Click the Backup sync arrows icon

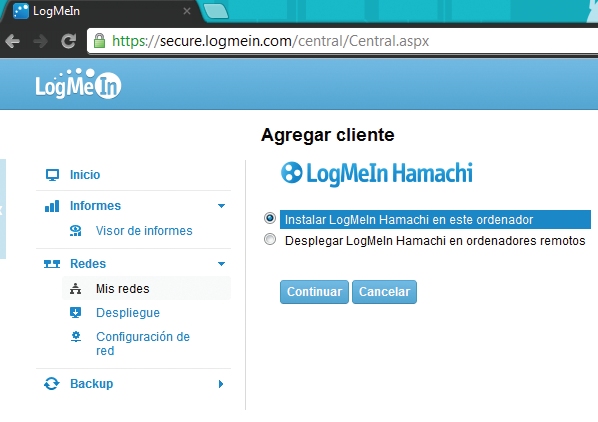(51, 383)
